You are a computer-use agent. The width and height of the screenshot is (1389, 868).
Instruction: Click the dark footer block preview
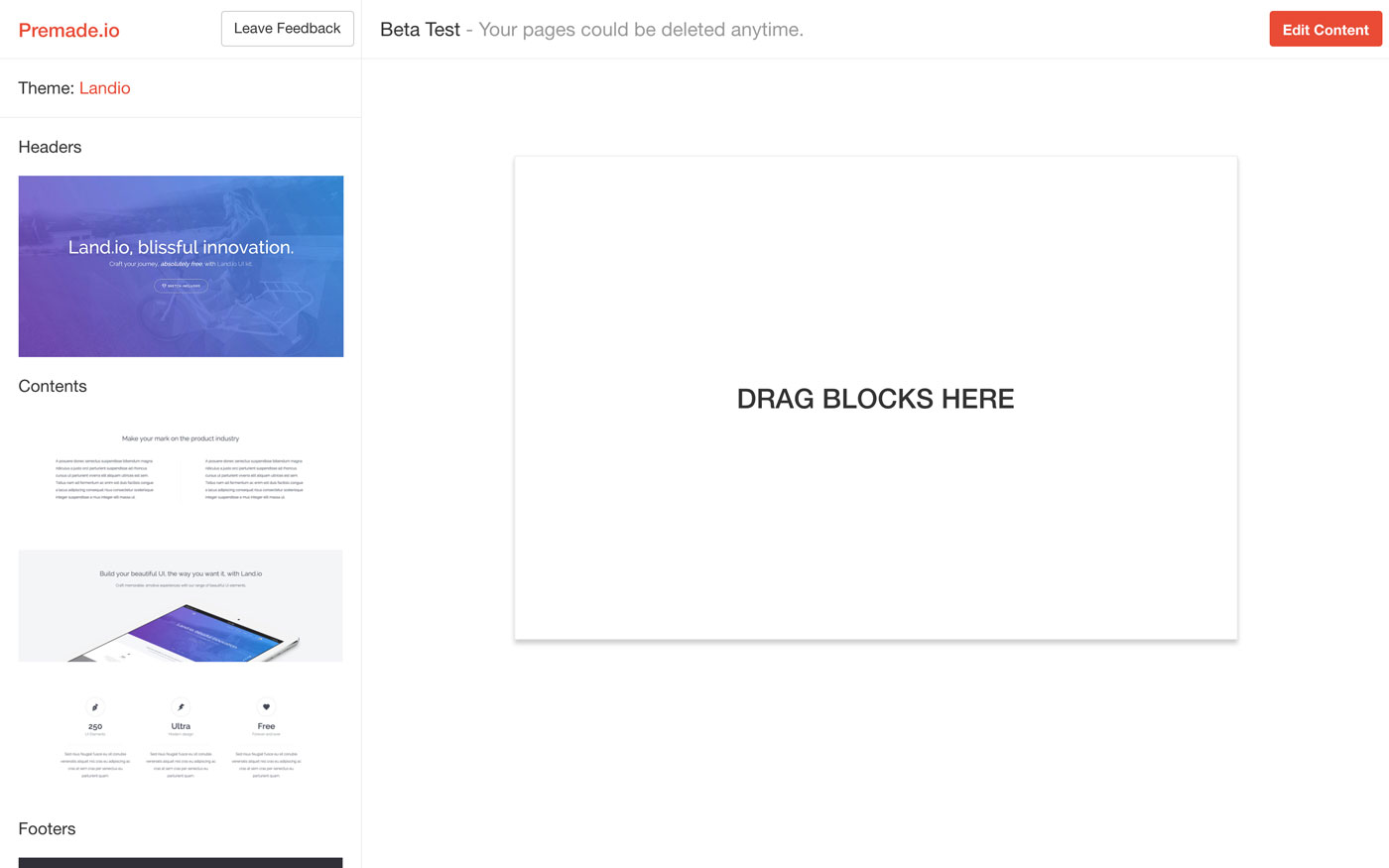(x=181, y=863)
